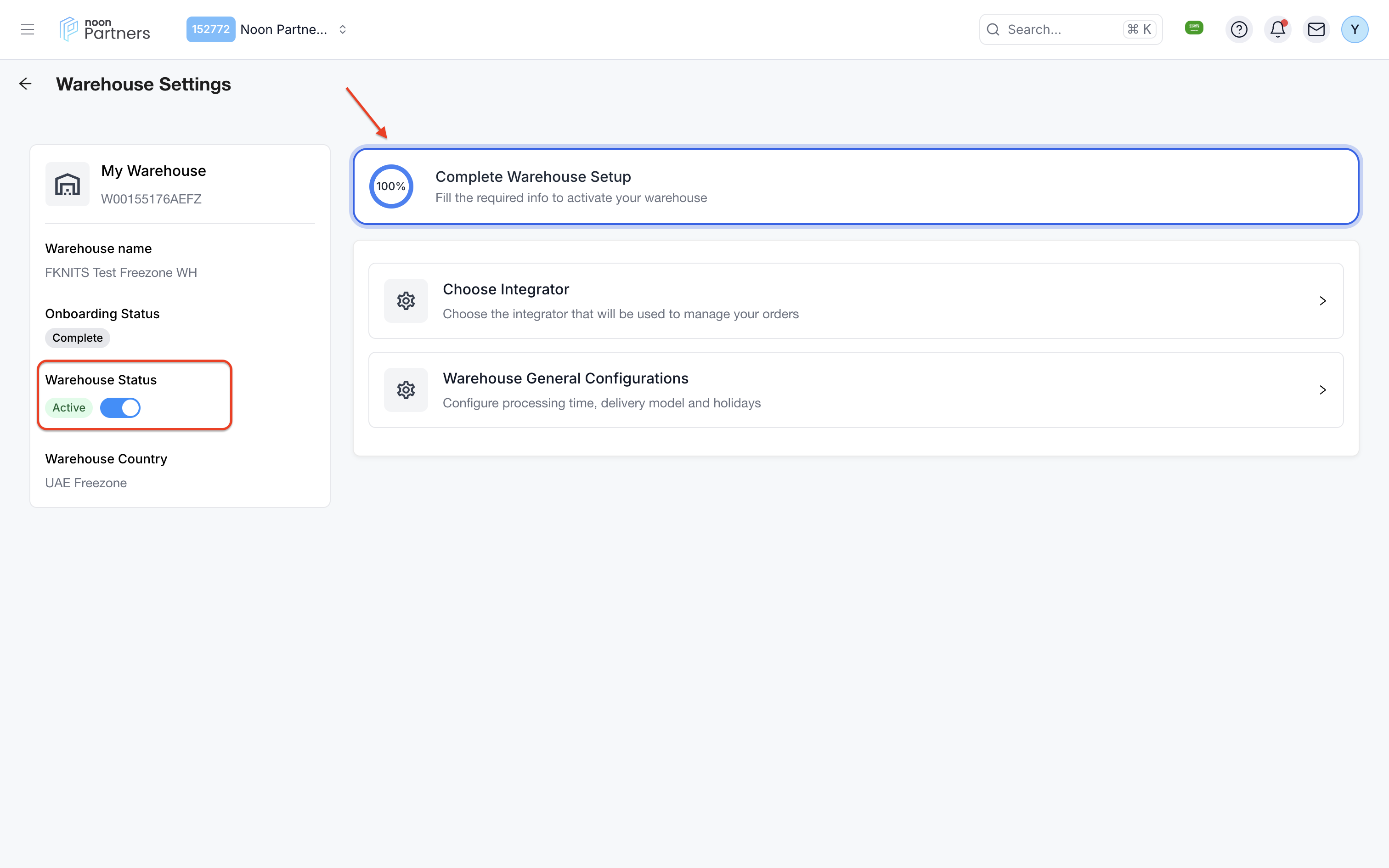
Task: Click the Warehouse Settings heading
Action: [x=143, y=84]
